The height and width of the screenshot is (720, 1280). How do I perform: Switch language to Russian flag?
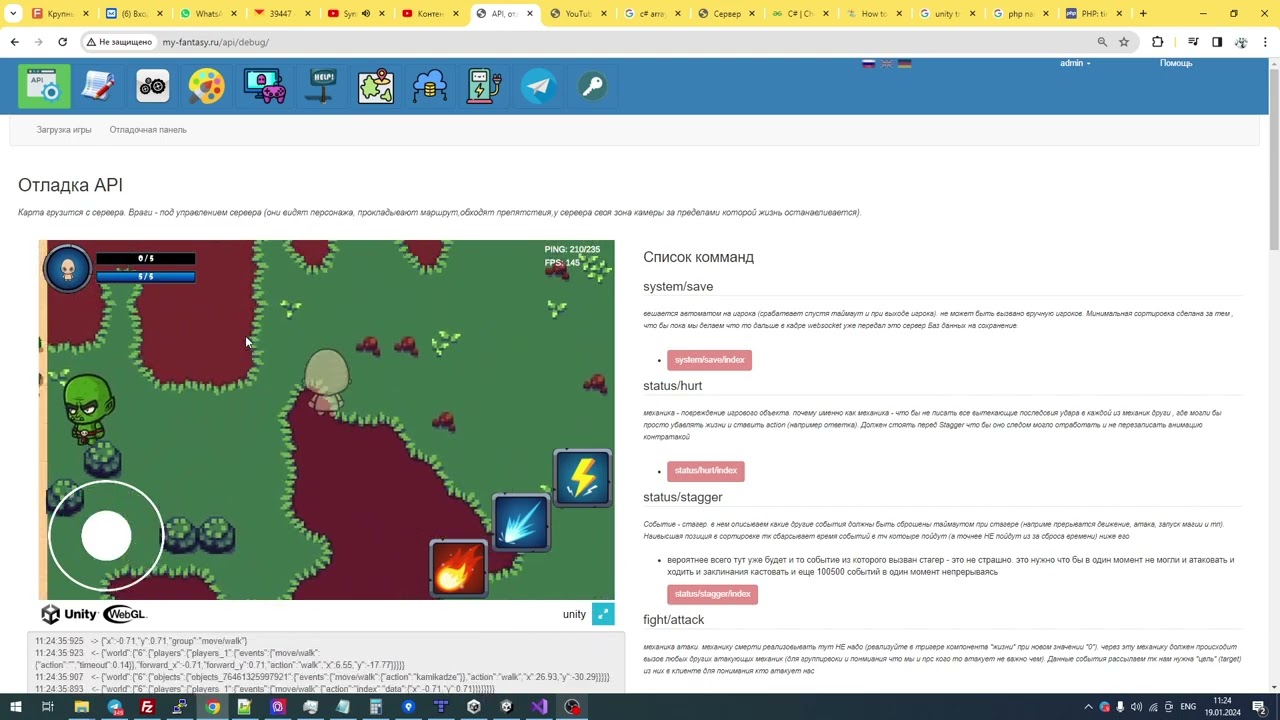point(868,63)
